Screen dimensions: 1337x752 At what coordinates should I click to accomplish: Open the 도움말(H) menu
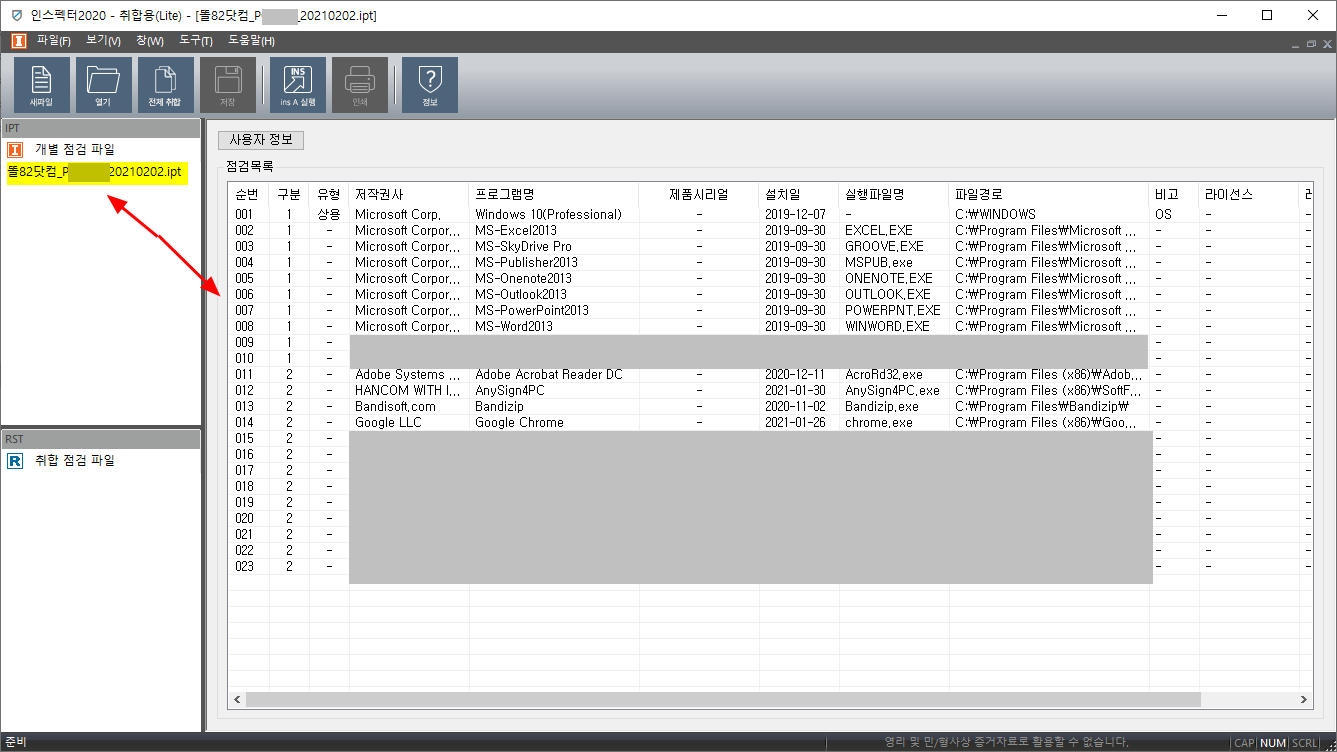pos(251,41)
